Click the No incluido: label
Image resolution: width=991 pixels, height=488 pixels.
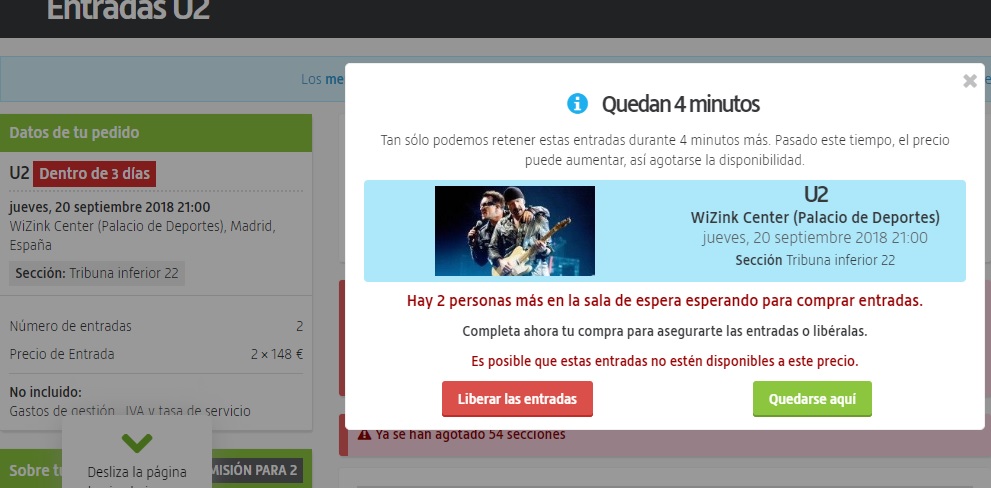click(x=46, y=392)
